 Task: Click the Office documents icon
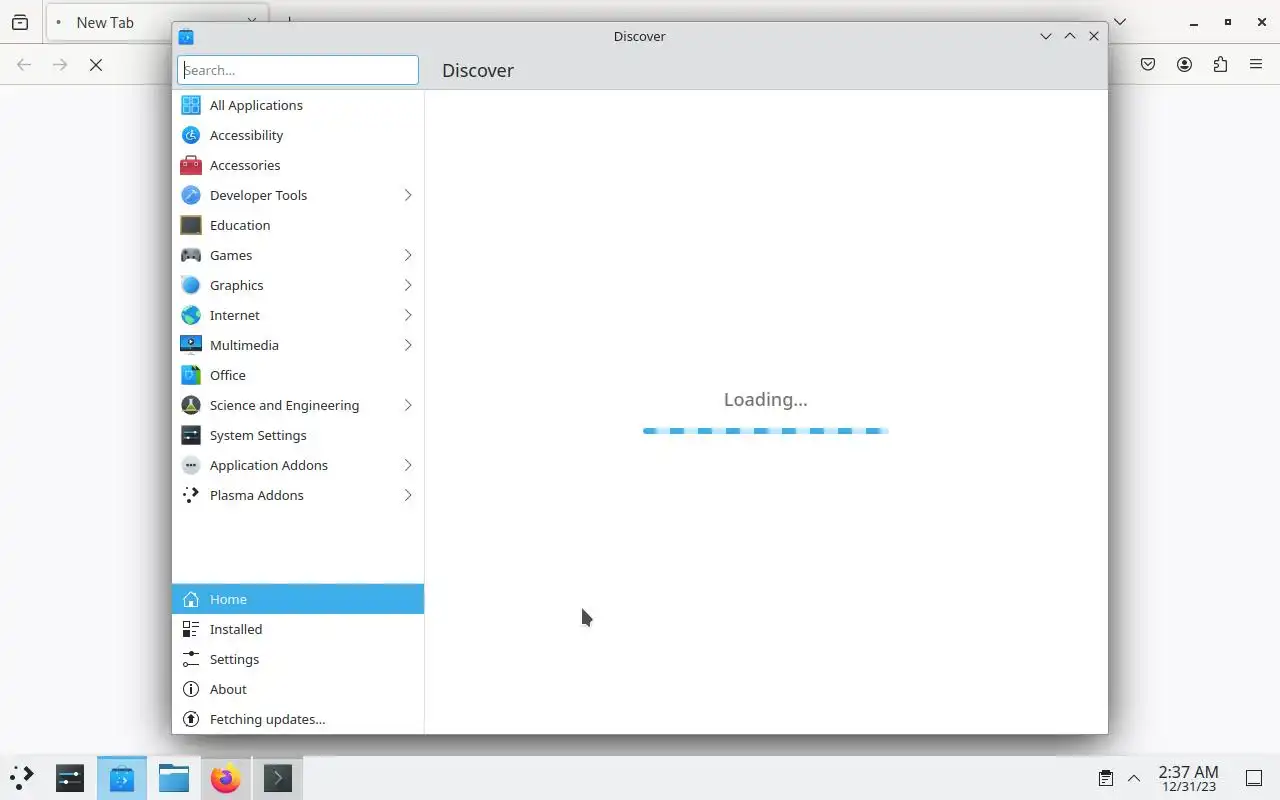(190, 375)
